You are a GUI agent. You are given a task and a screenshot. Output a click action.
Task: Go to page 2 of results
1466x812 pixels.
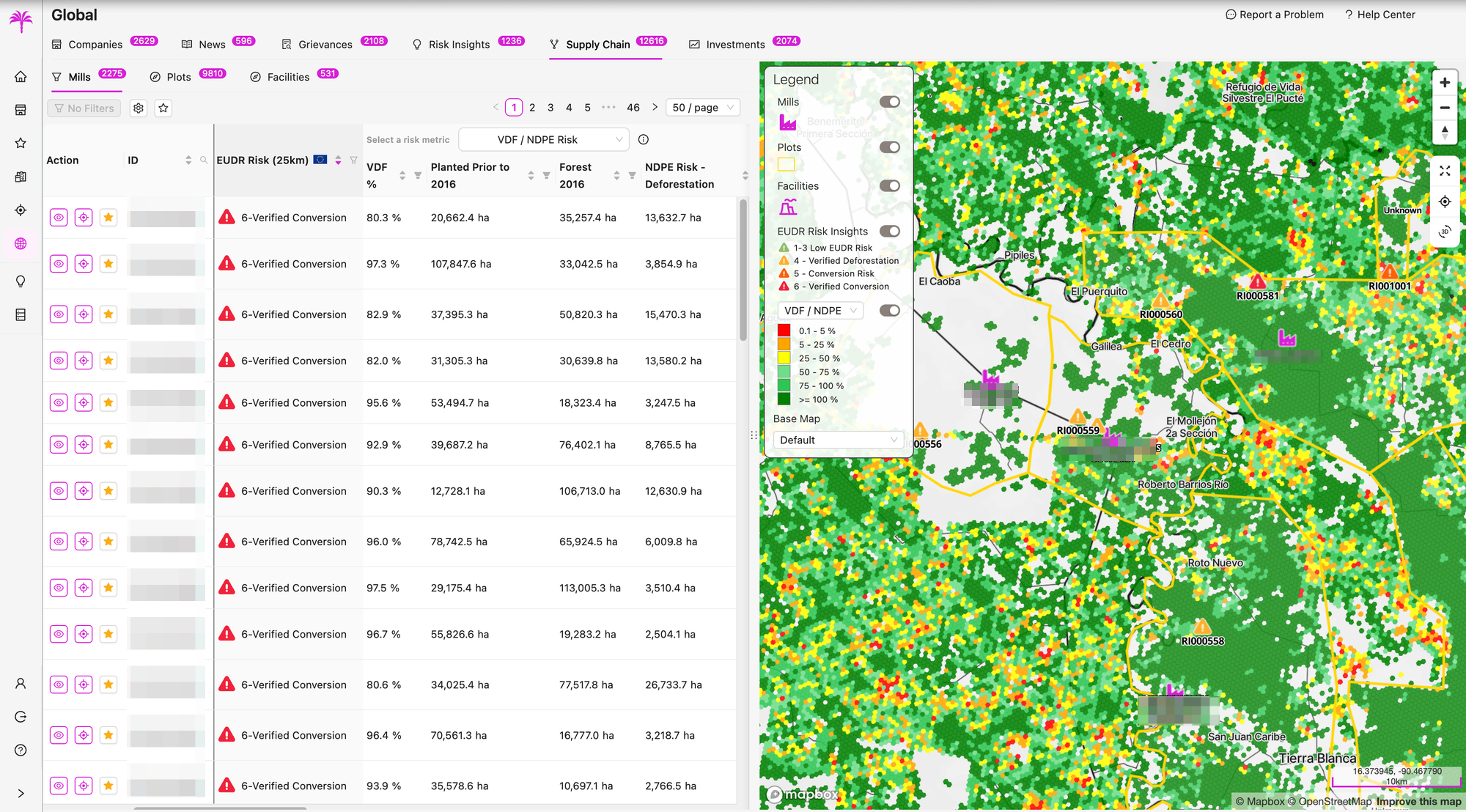coord(532,108)
